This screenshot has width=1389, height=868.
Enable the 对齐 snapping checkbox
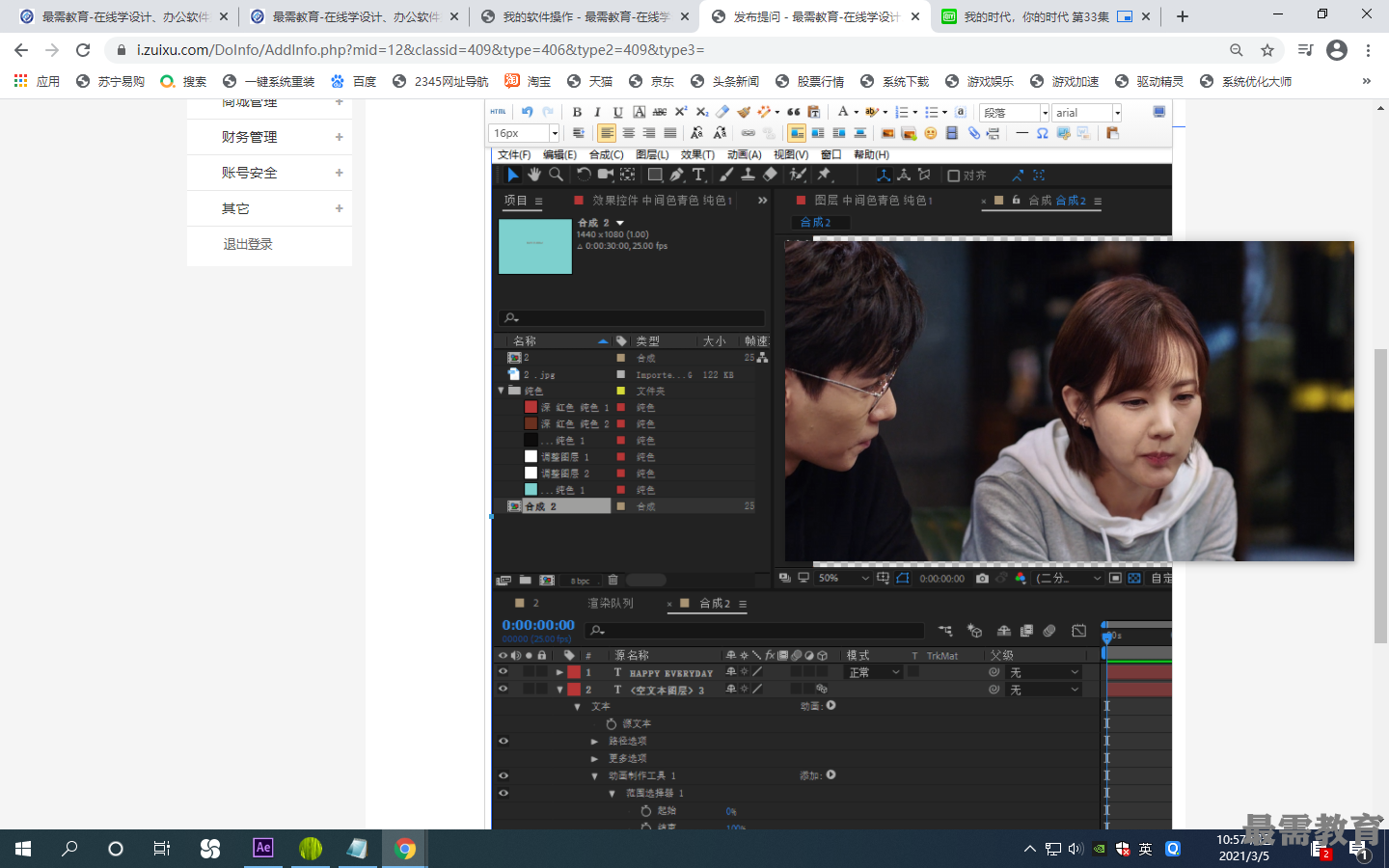click(953, 176)
